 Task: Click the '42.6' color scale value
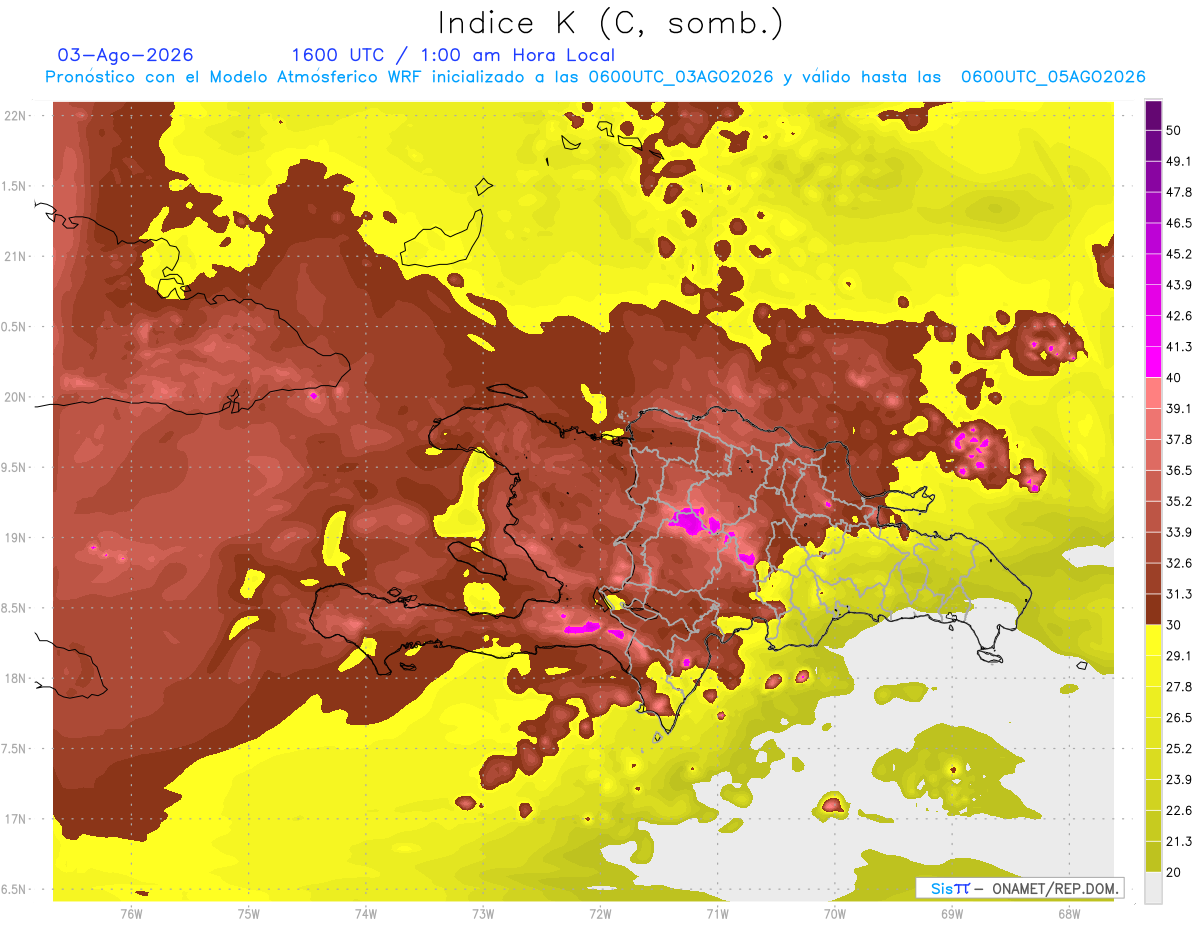[1179, 316]
